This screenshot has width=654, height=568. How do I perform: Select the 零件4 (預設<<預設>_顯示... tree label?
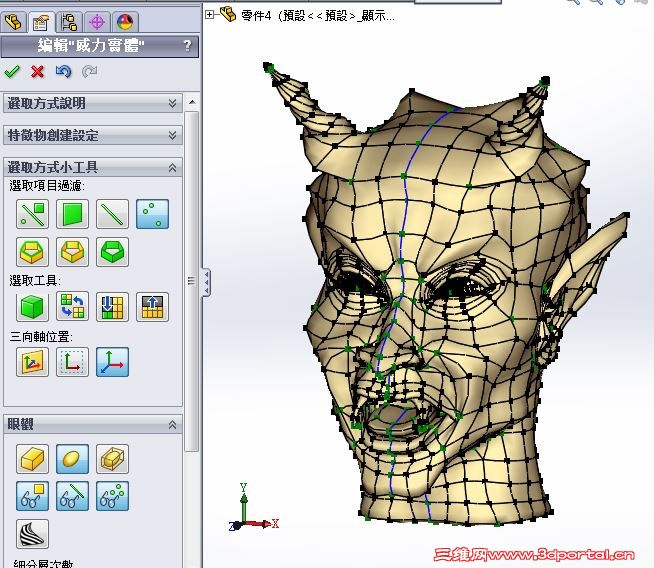coord(318,16)
